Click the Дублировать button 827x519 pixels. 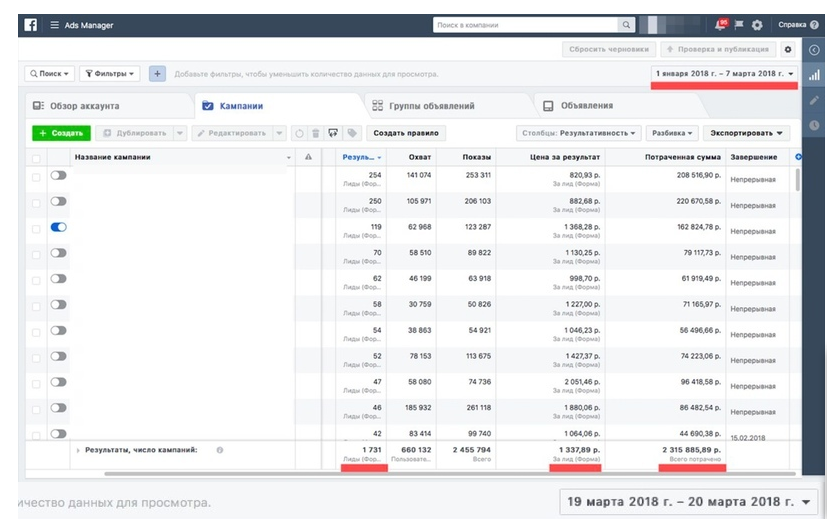tap(135, 133)
